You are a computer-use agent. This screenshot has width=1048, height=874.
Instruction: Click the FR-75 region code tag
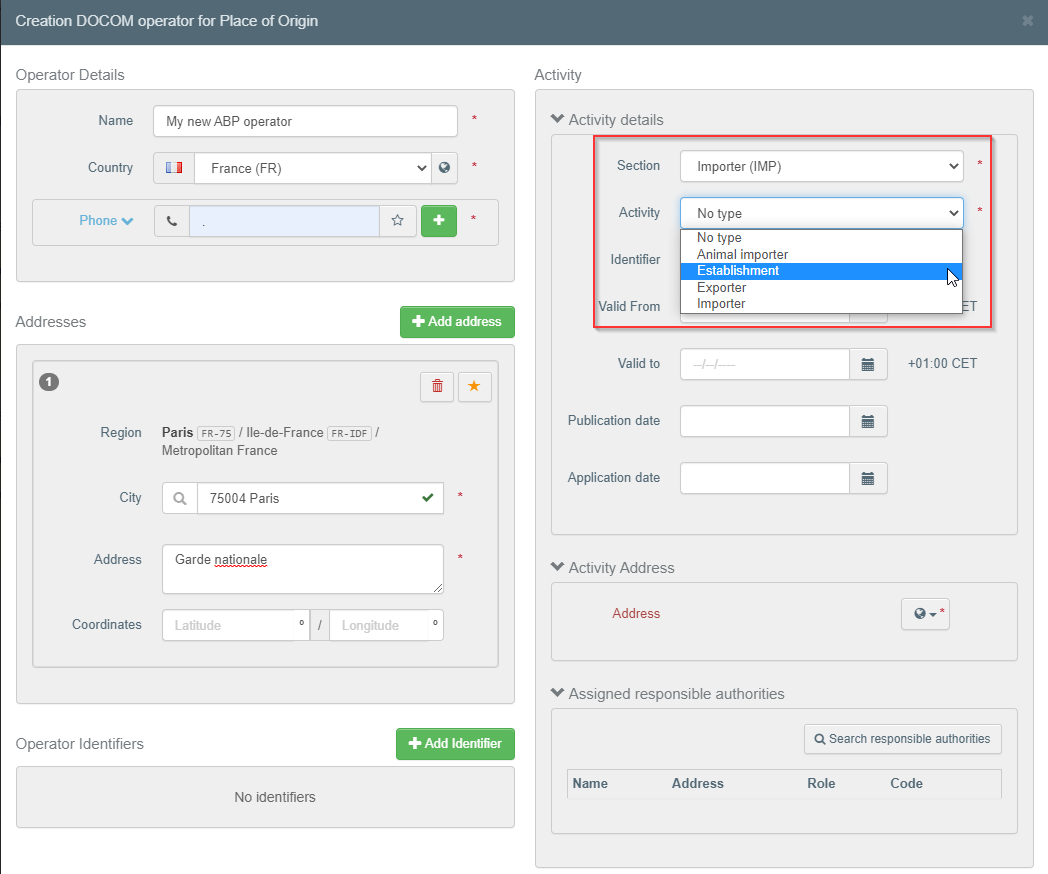216,433
